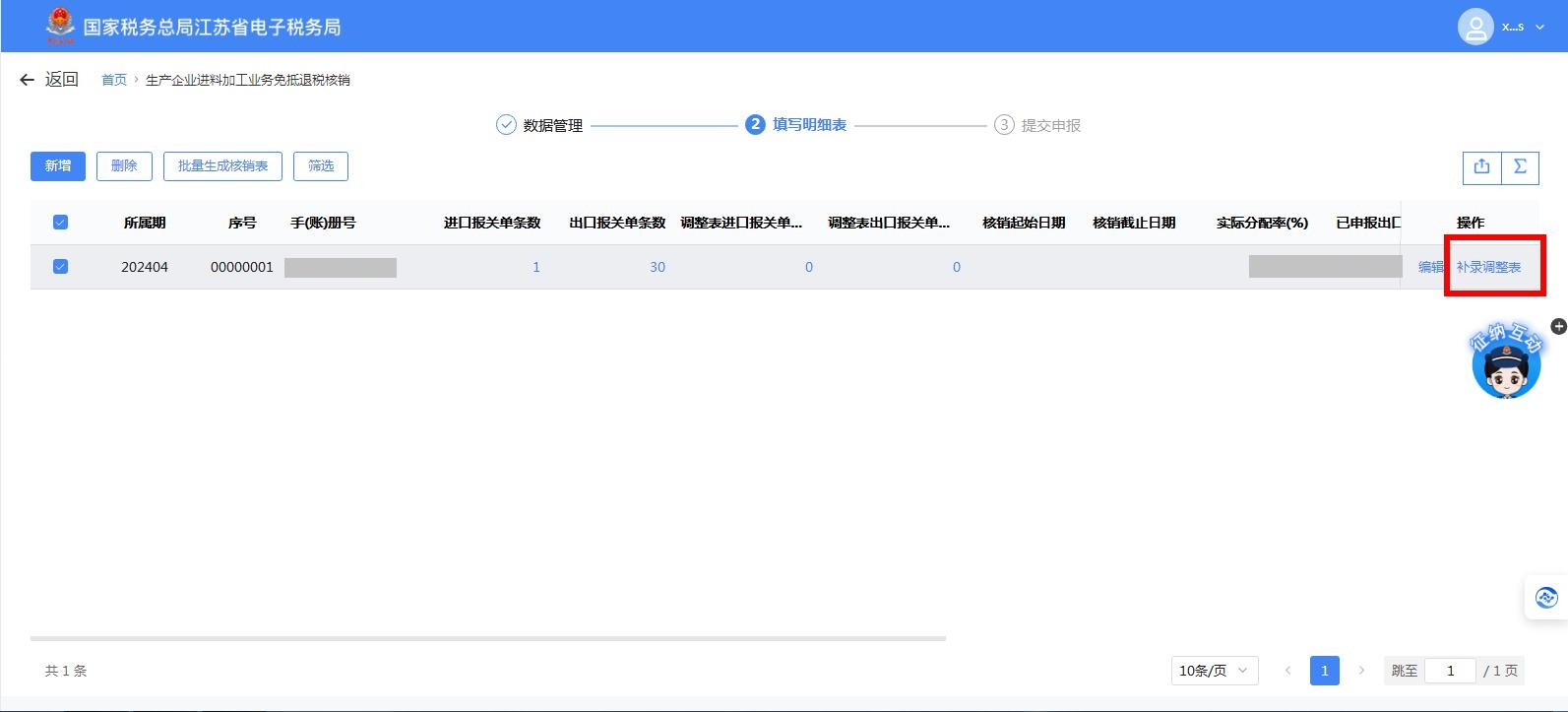
Task: Toggle the select-all header checkbox
Action: coord(60,223)
